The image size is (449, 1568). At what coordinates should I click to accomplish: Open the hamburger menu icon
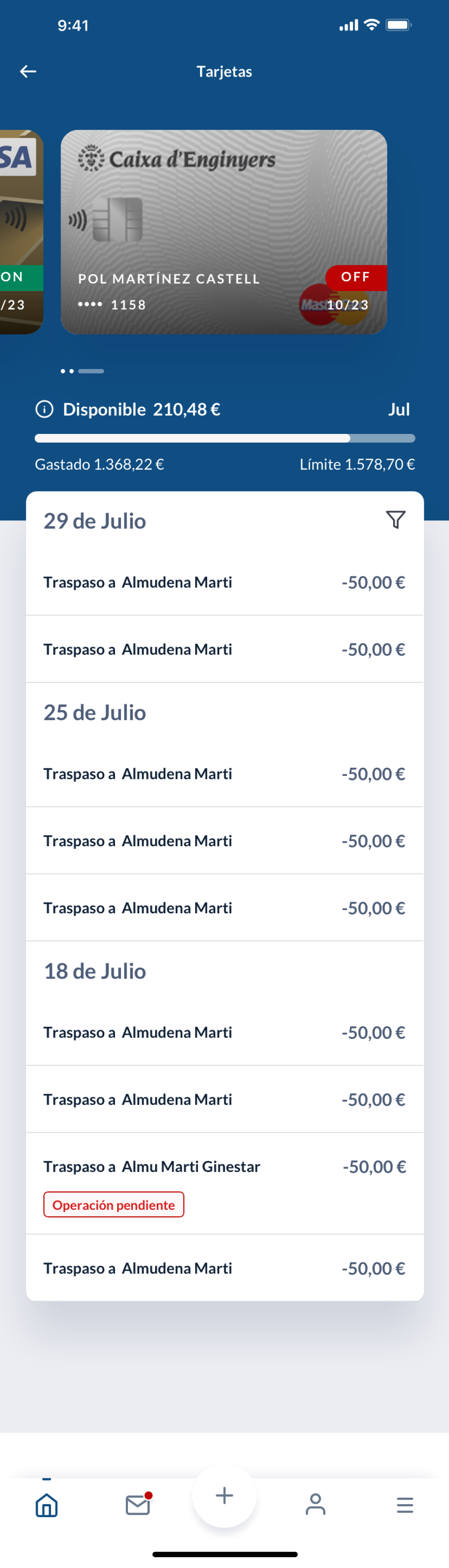tap(404, 1505)
